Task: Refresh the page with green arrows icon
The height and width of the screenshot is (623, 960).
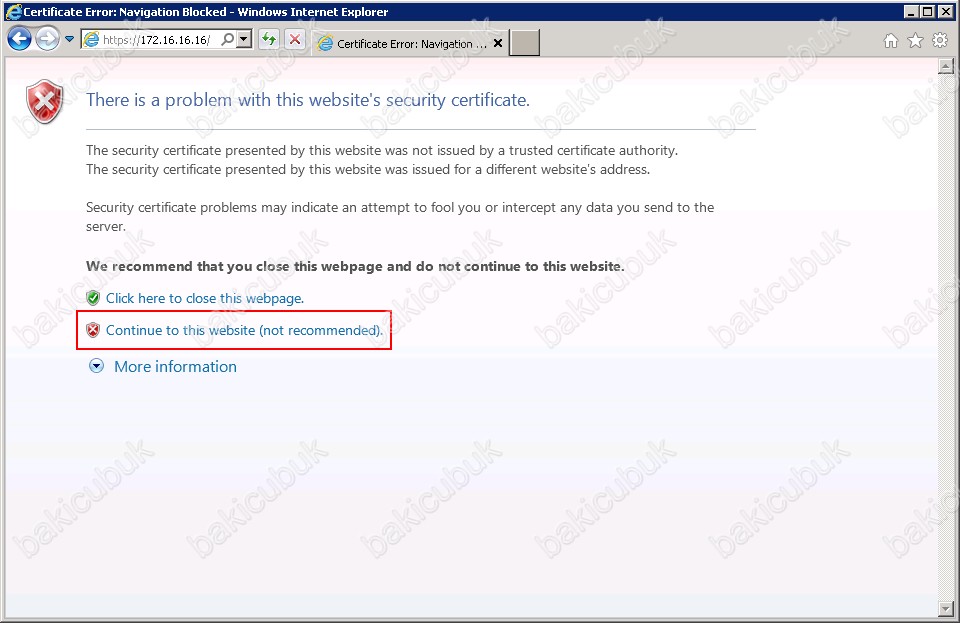Action: pyautogui.click(x=269, y=40)
